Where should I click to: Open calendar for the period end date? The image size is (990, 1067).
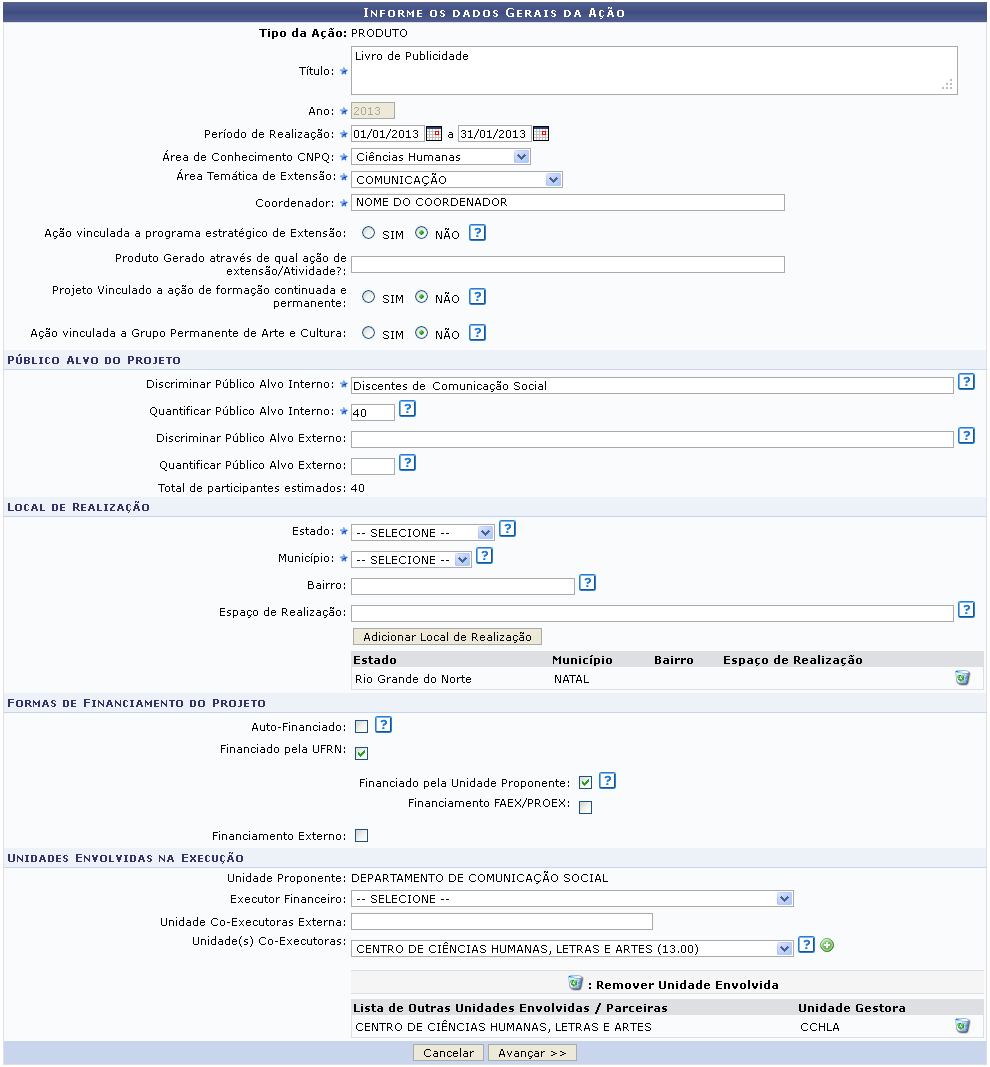pyautogui.click(x=540, y=134)
